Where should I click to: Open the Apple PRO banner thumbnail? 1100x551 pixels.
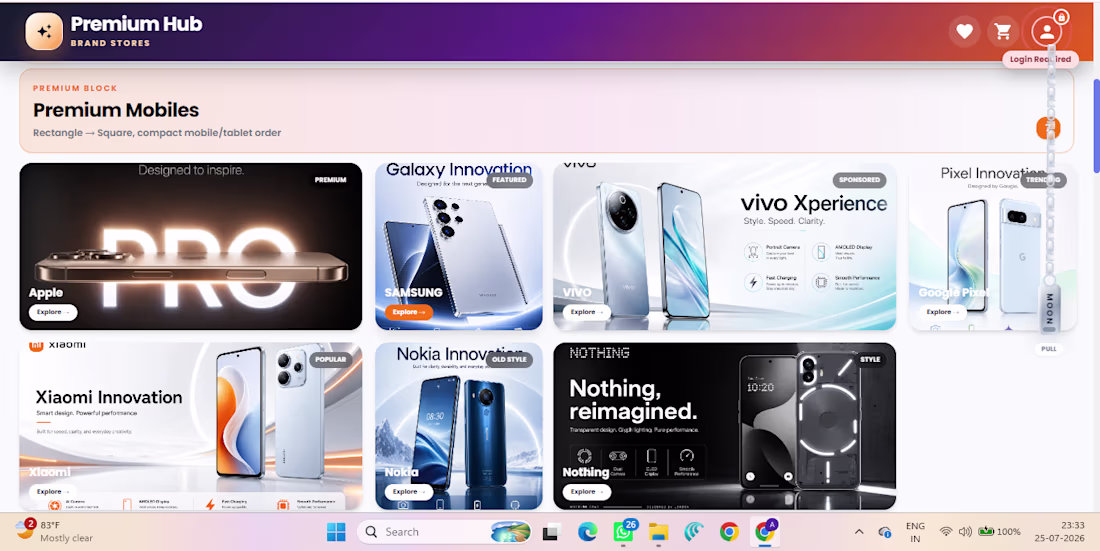[x=191, y=246]
